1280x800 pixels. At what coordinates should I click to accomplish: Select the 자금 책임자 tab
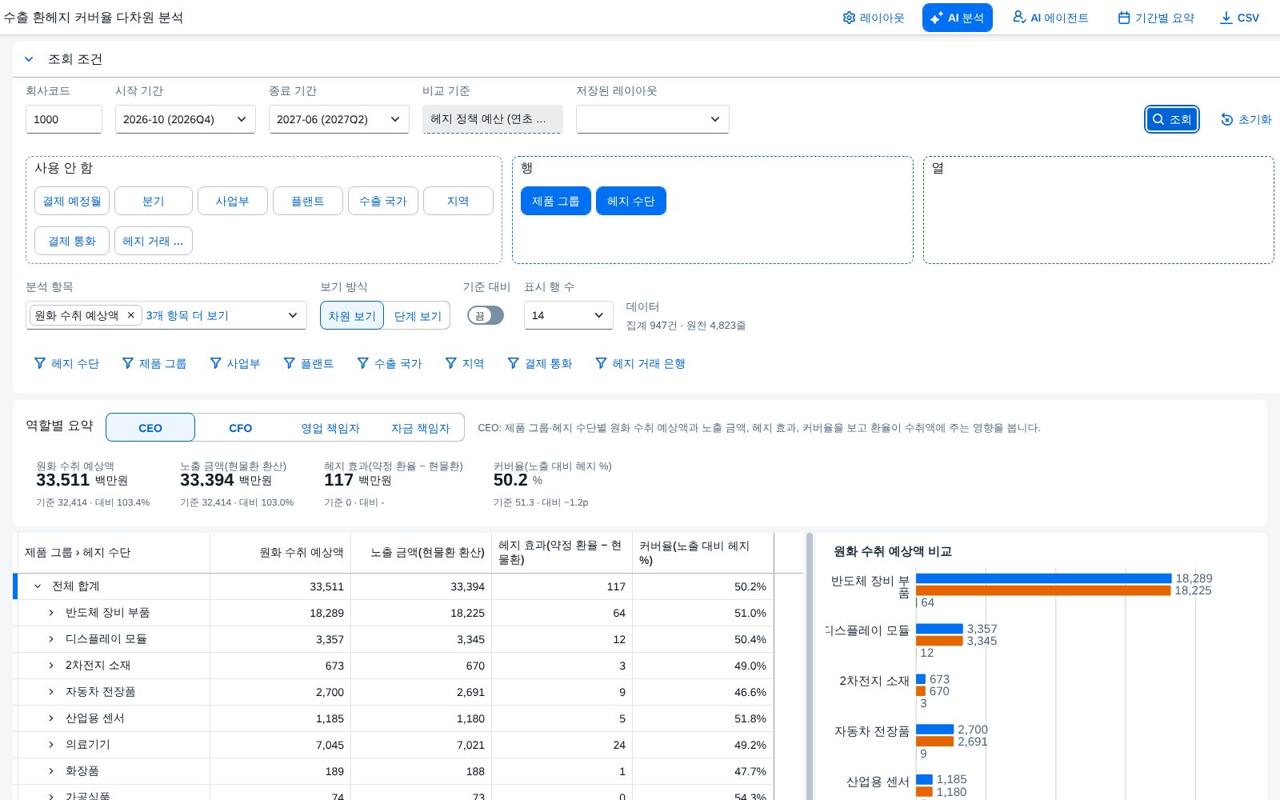click(x=420, y=428)
